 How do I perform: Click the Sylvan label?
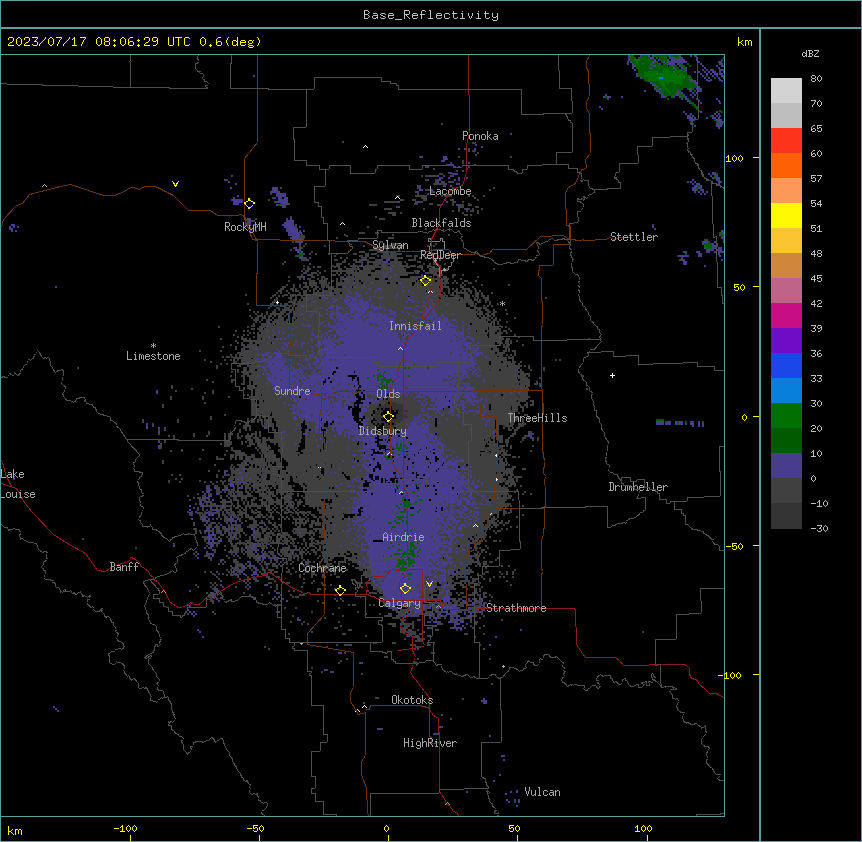coord(390,245)
